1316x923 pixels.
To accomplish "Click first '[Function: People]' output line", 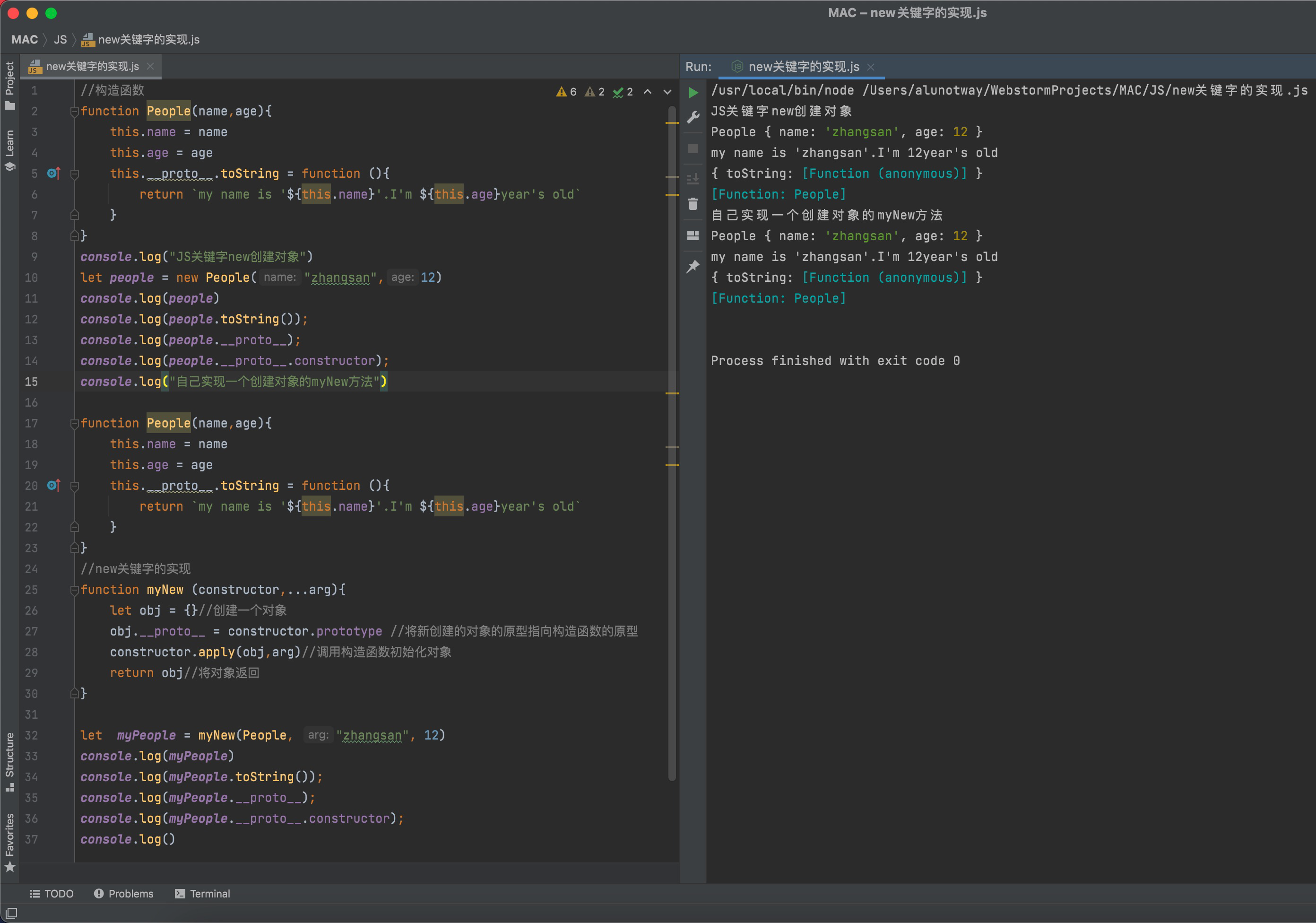I will 779,194.
